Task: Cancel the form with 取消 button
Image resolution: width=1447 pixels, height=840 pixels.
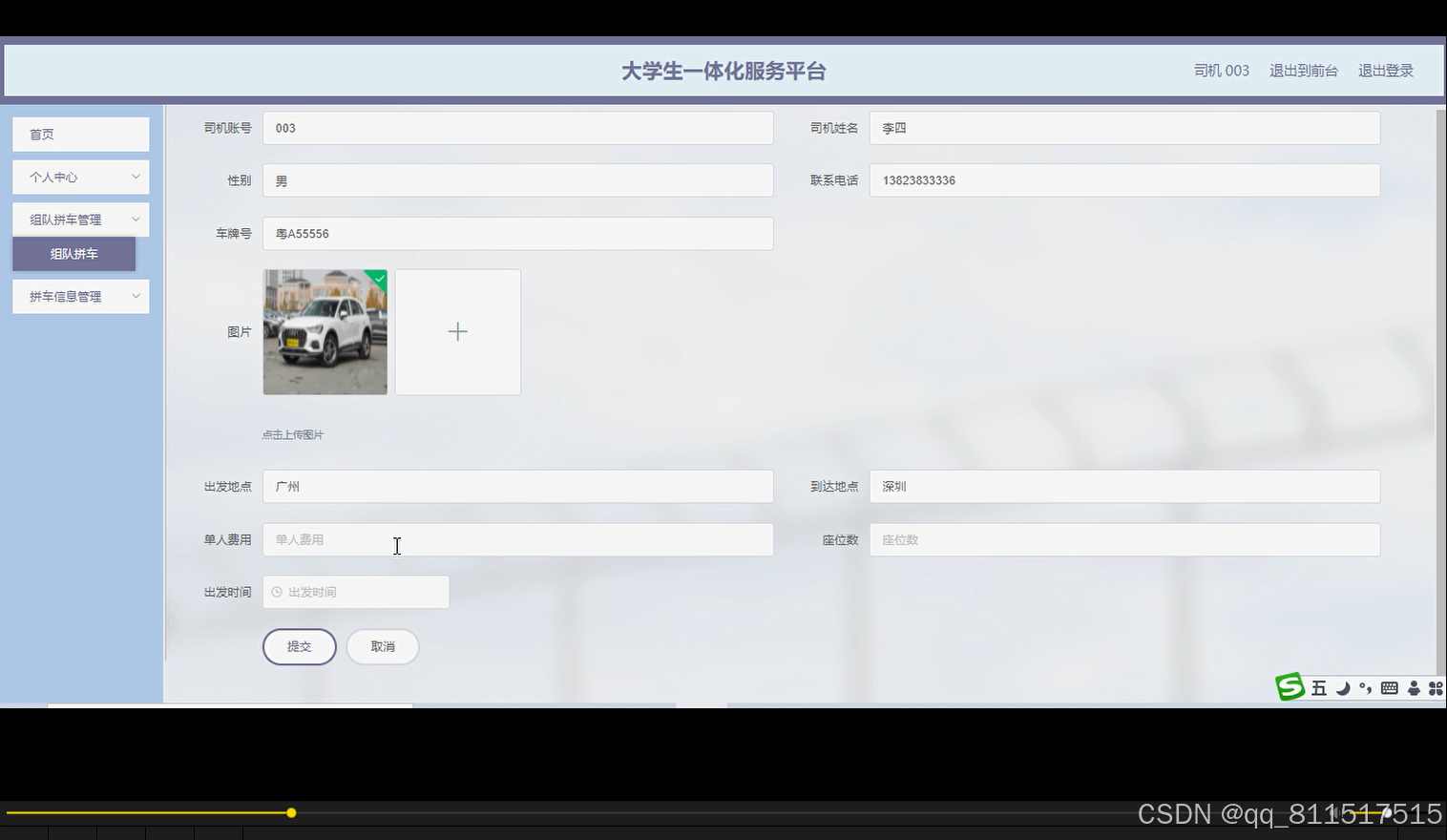Action: pyautogui.click(x=383, y=647)
